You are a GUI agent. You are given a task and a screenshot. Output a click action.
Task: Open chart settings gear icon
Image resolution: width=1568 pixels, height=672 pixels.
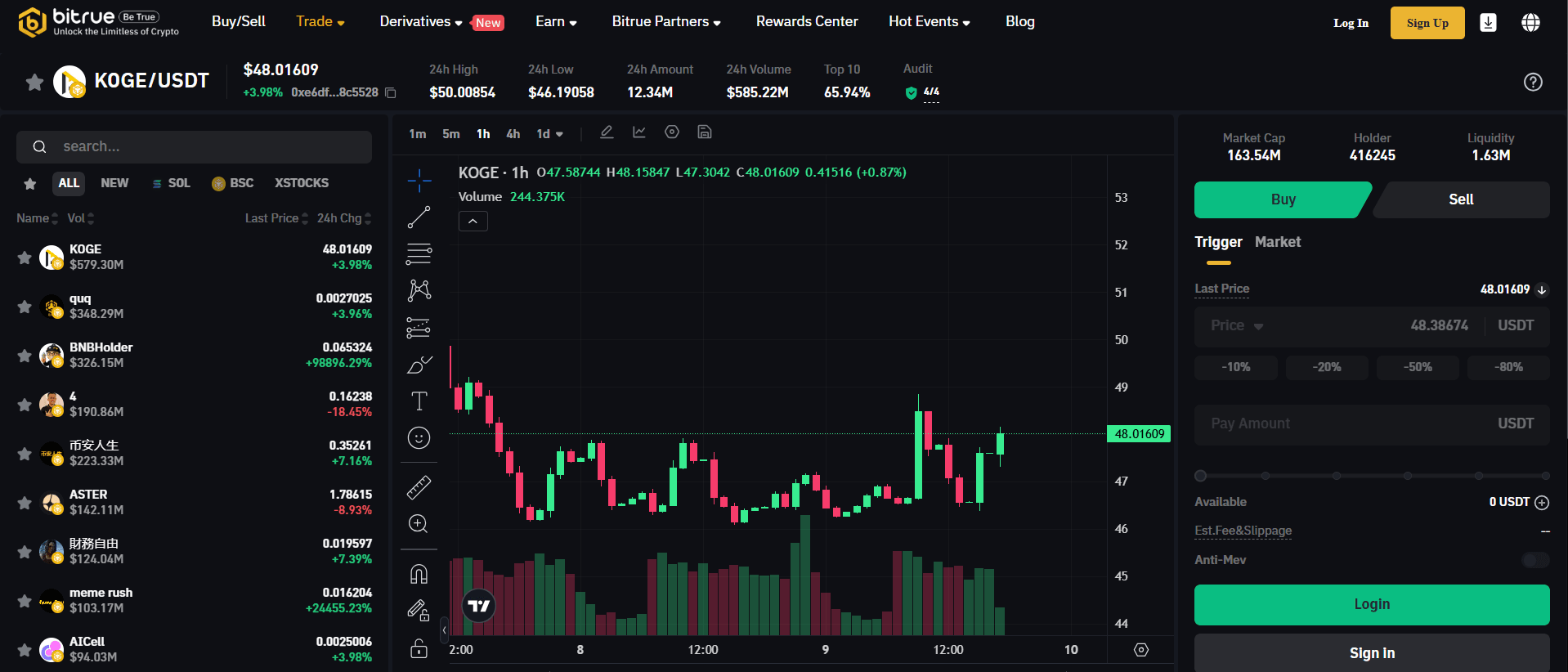tap(672, 132)
